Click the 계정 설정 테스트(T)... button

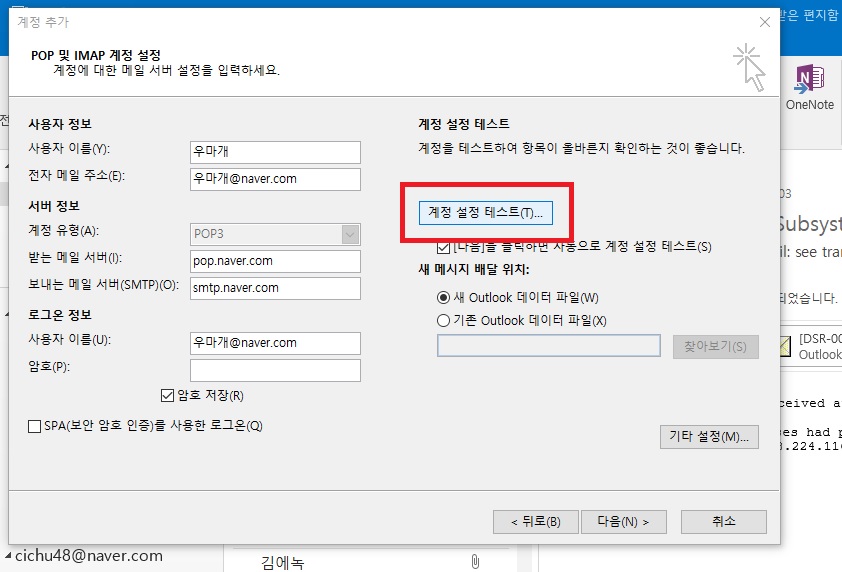coord(485,213)
